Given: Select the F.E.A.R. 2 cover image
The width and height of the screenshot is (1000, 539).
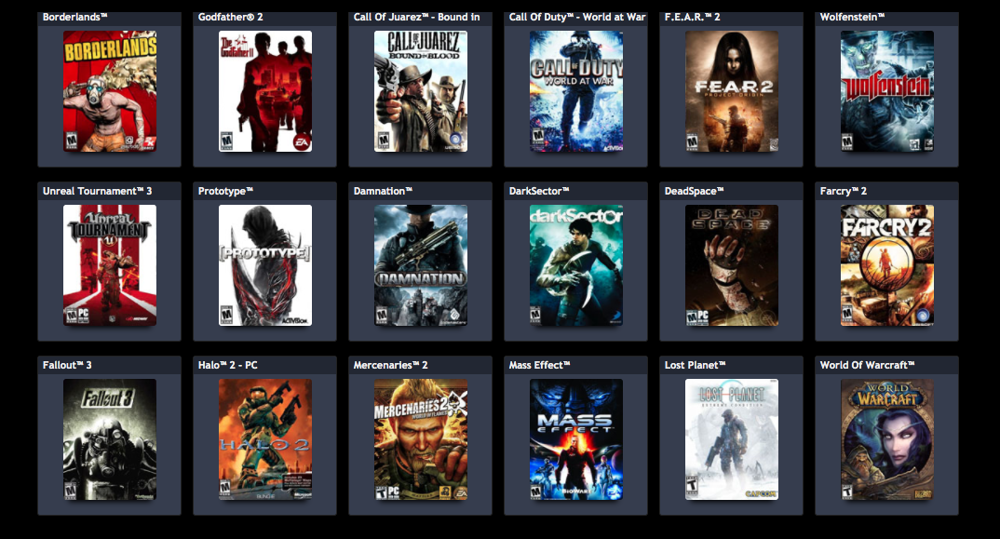Looking at the screenshot, I should point(732,91).
